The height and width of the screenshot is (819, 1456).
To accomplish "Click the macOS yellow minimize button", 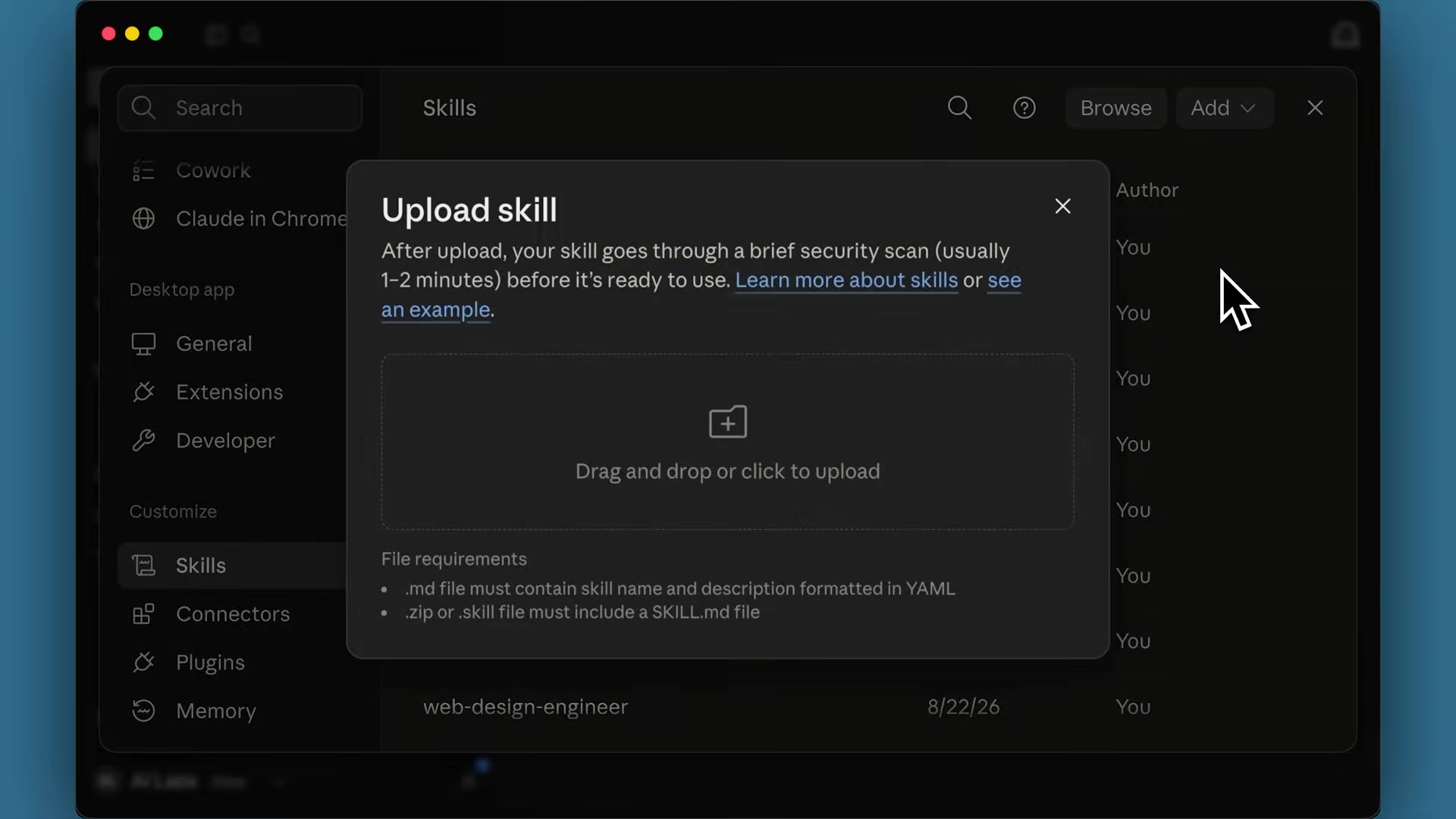I will click(x=132, y=33).
